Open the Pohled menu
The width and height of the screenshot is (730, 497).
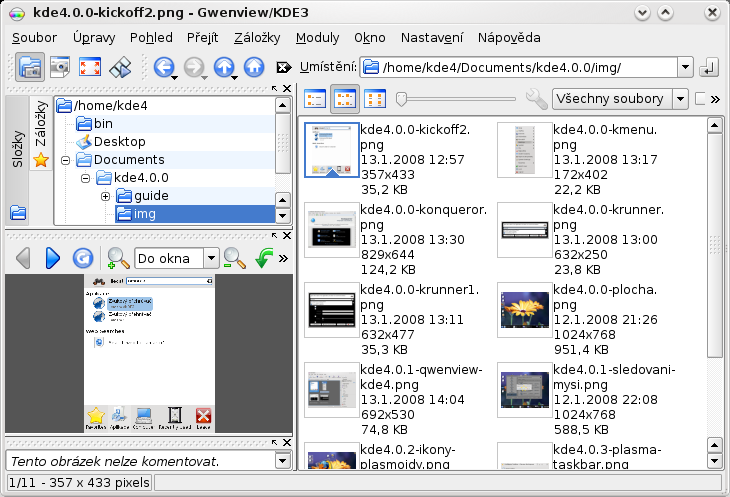151,37
